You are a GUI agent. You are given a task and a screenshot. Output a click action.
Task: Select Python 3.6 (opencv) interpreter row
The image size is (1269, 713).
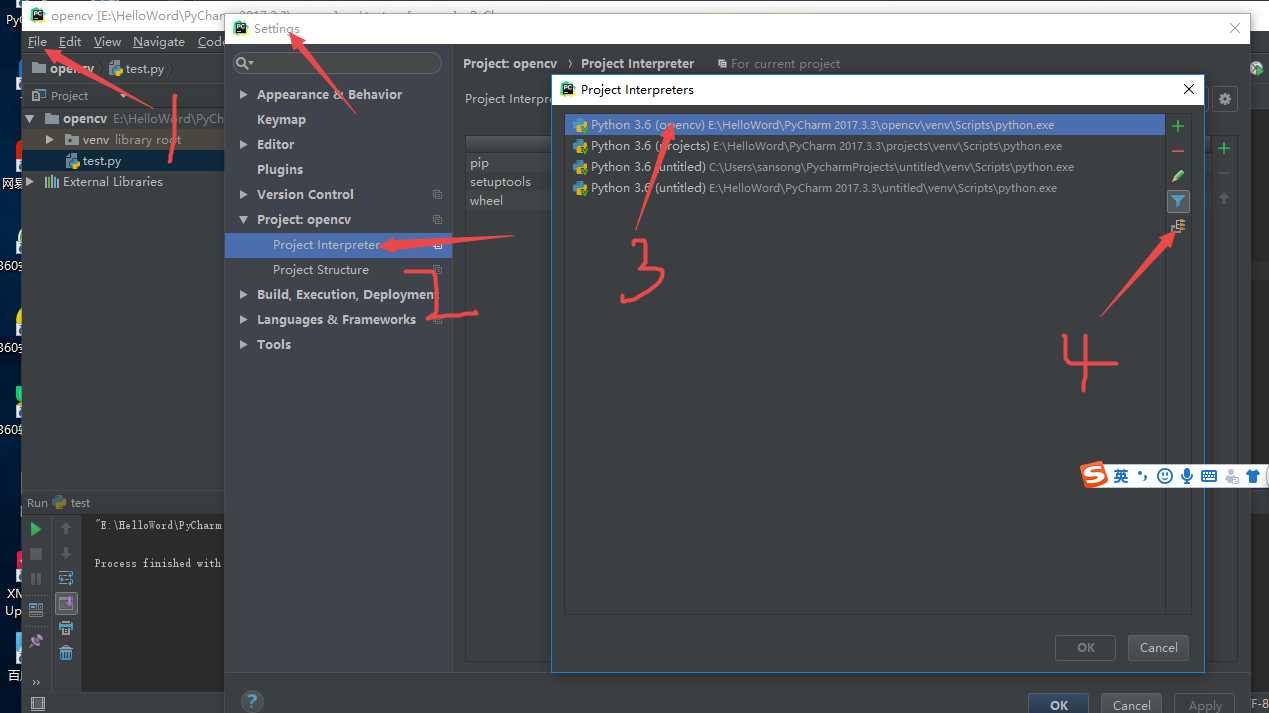(x=865, y=125)
